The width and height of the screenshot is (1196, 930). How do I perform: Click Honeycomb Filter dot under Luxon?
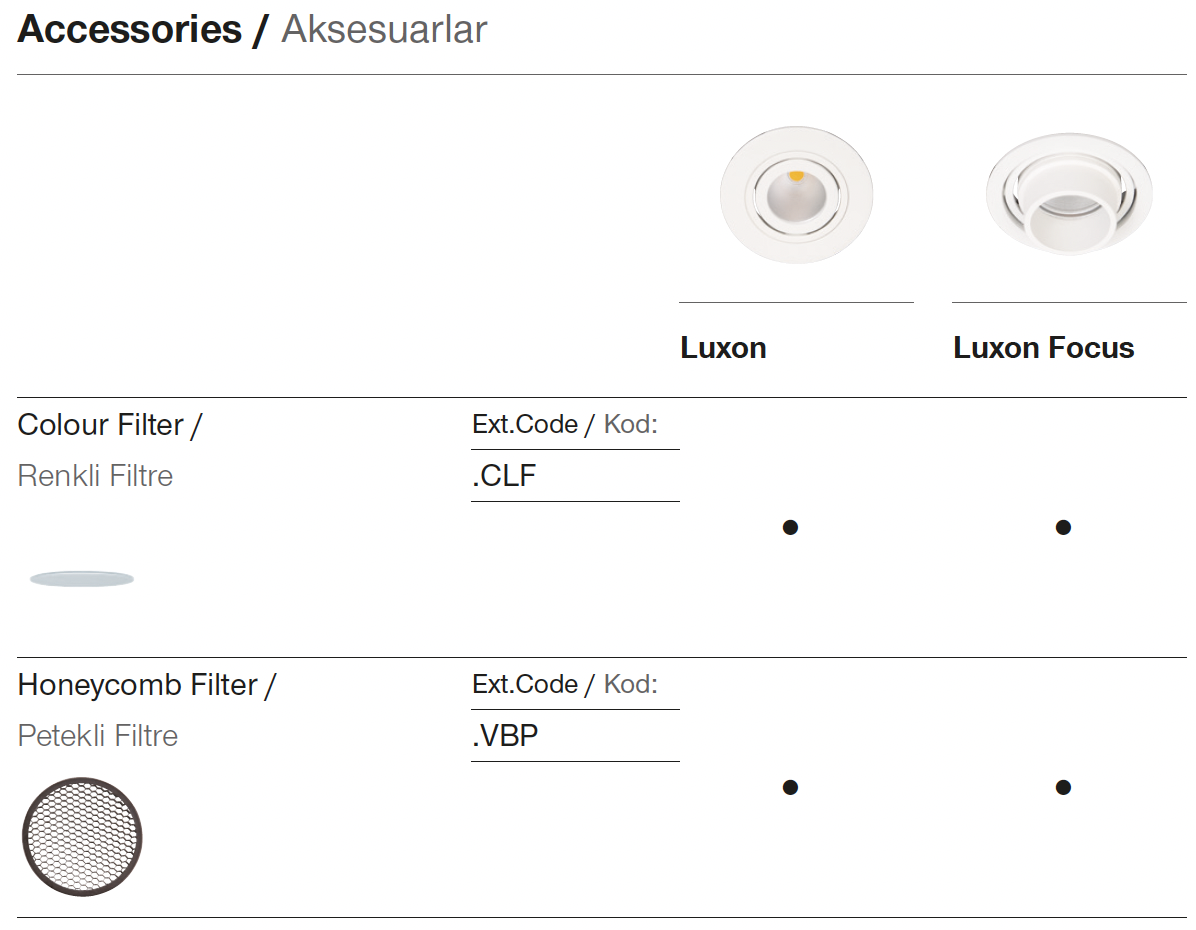pos(790,787)
